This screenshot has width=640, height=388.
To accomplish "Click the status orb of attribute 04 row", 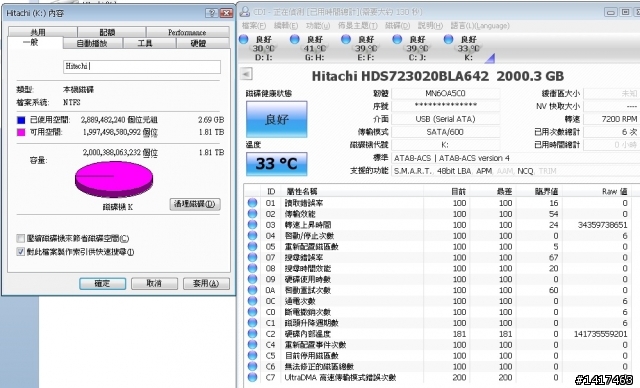I will point(252,235).
